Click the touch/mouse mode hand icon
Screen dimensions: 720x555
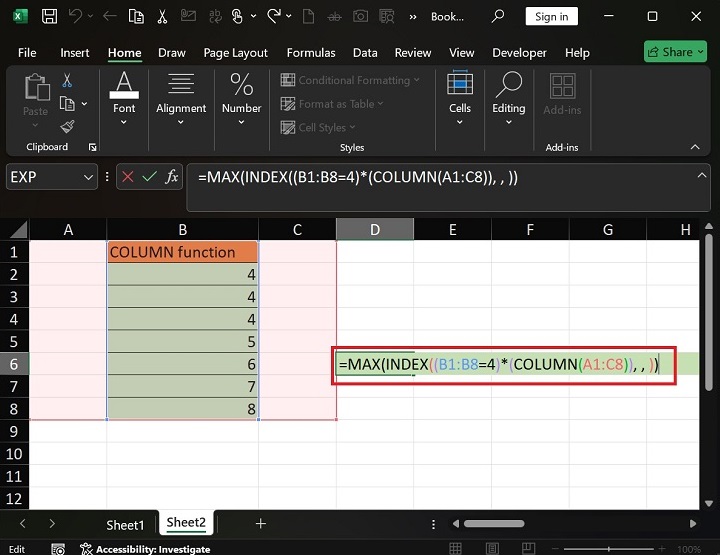[x=237, y=17]
